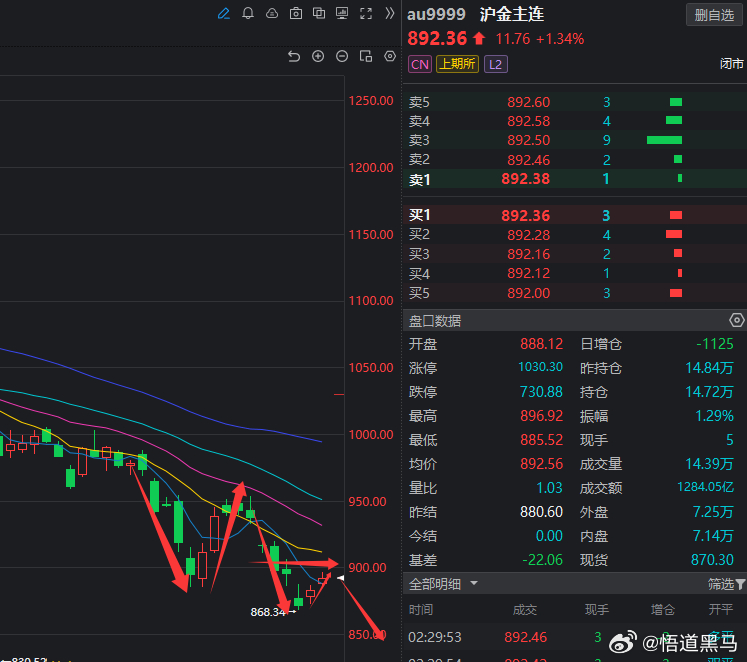
Task: Take a chart snapshot with camera icon
Action: pyautogui.click(x=296, y=13)
